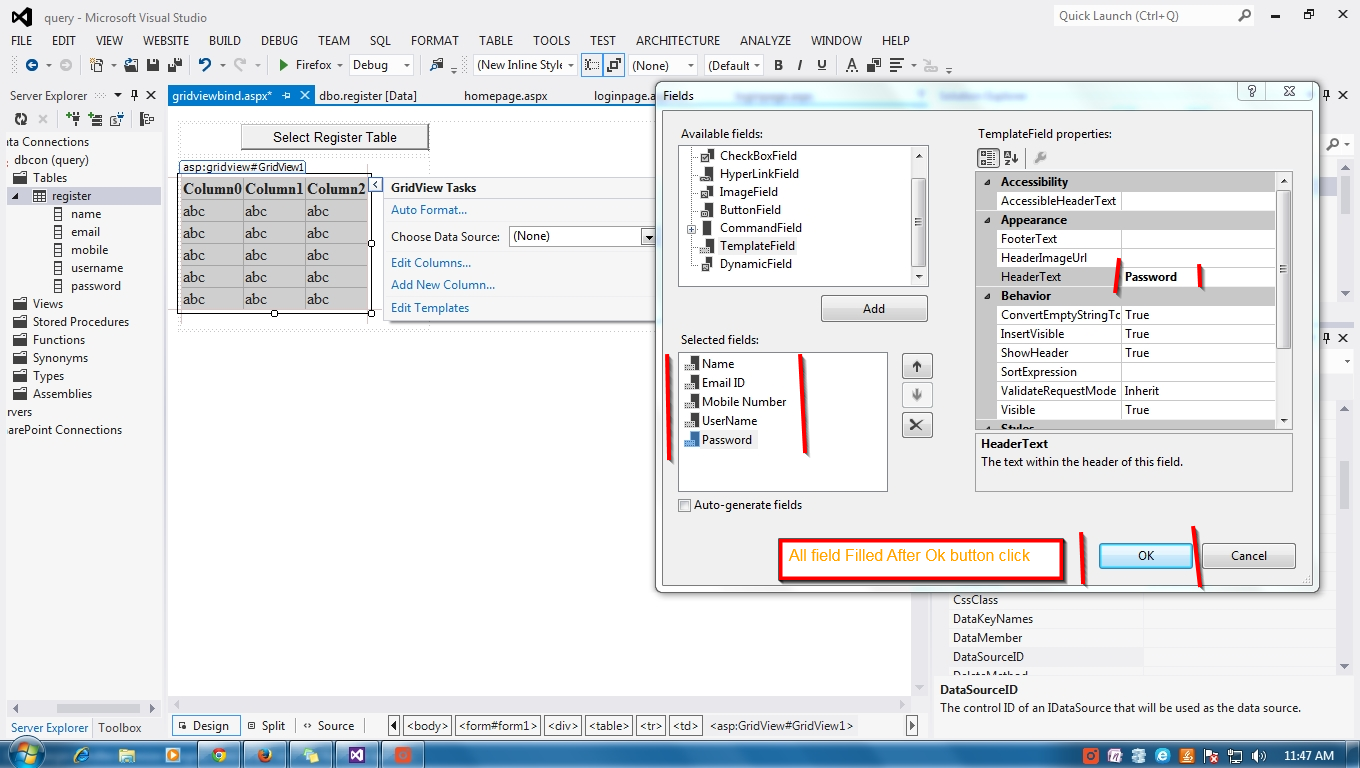Enable the Auto-generate fields checkbox
The width and height of the screenshot is (1360, 768).
(x=685, y=505)
